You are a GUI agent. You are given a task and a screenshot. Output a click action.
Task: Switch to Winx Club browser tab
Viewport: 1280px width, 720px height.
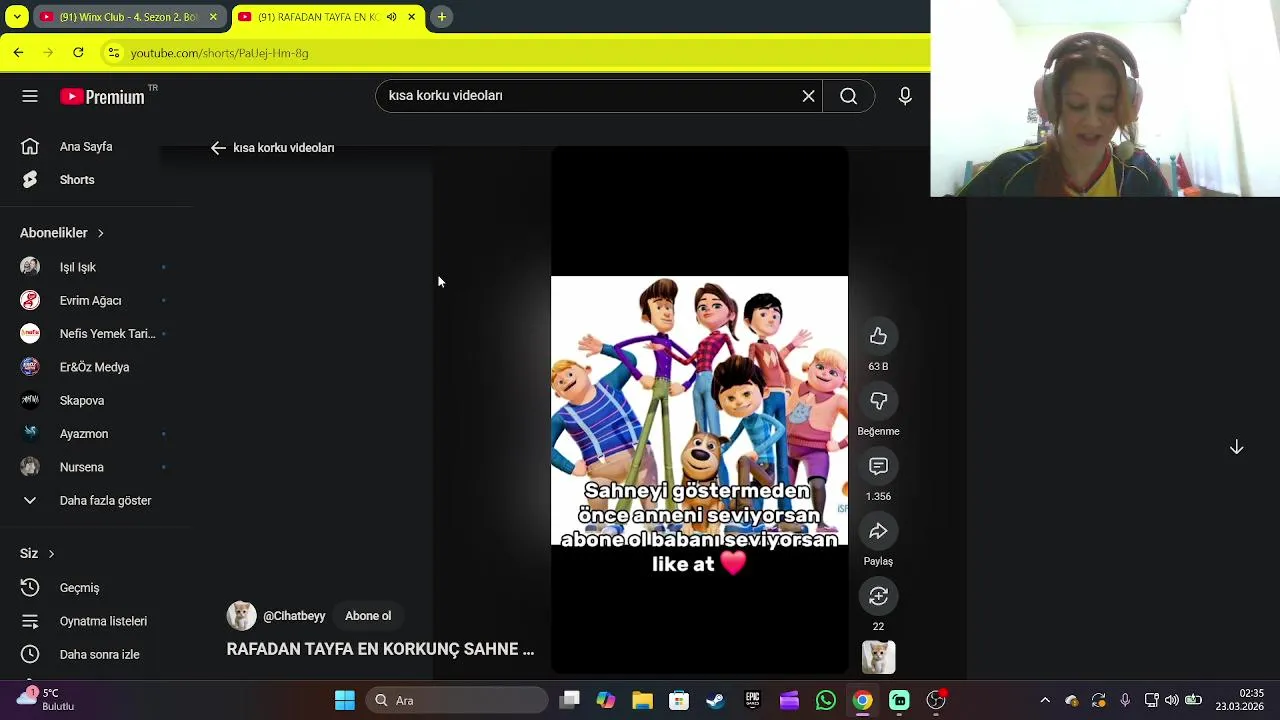pyautogui.click(x=128, y=17)
